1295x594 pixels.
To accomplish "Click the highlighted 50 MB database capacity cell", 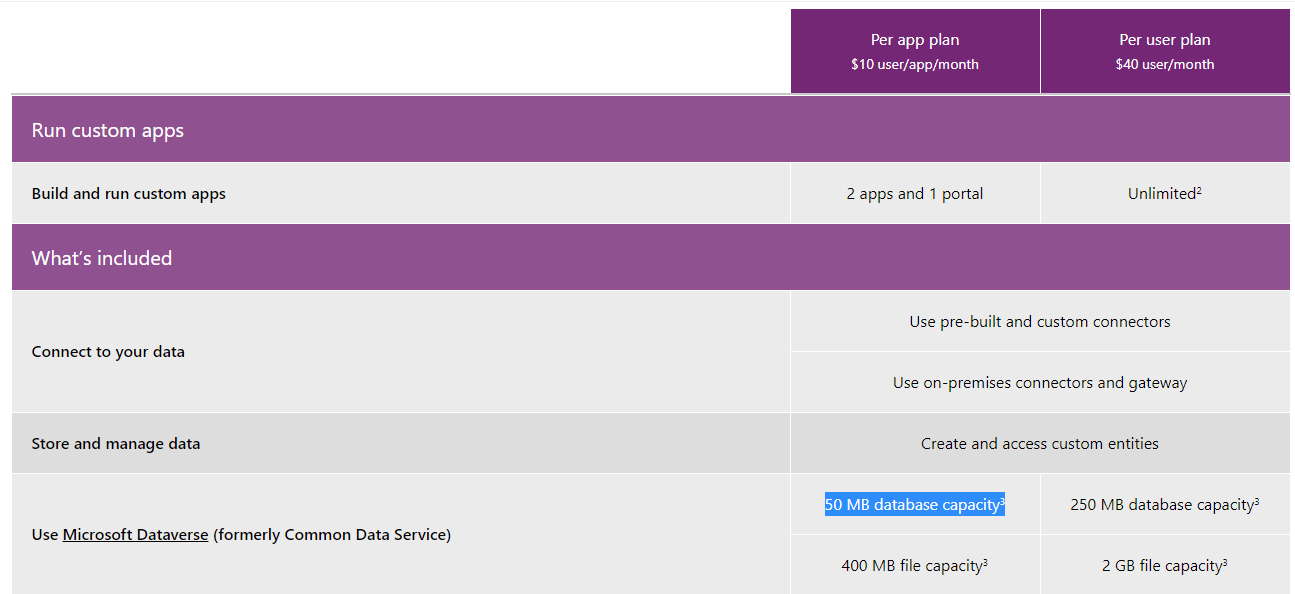I will 915,505.
